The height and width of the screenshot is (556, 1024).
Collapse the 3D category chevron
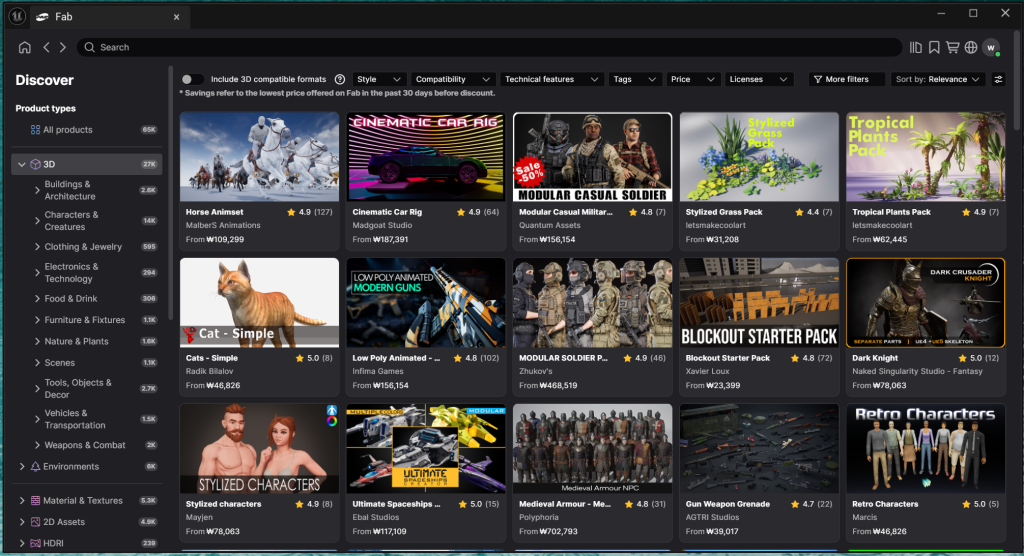coord(22,164)
